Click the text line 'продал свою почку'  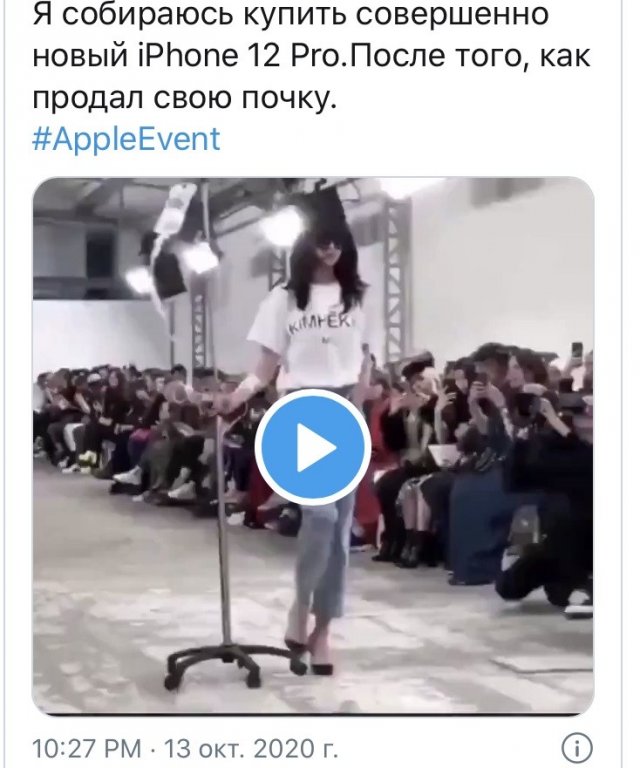pos(185,98)
